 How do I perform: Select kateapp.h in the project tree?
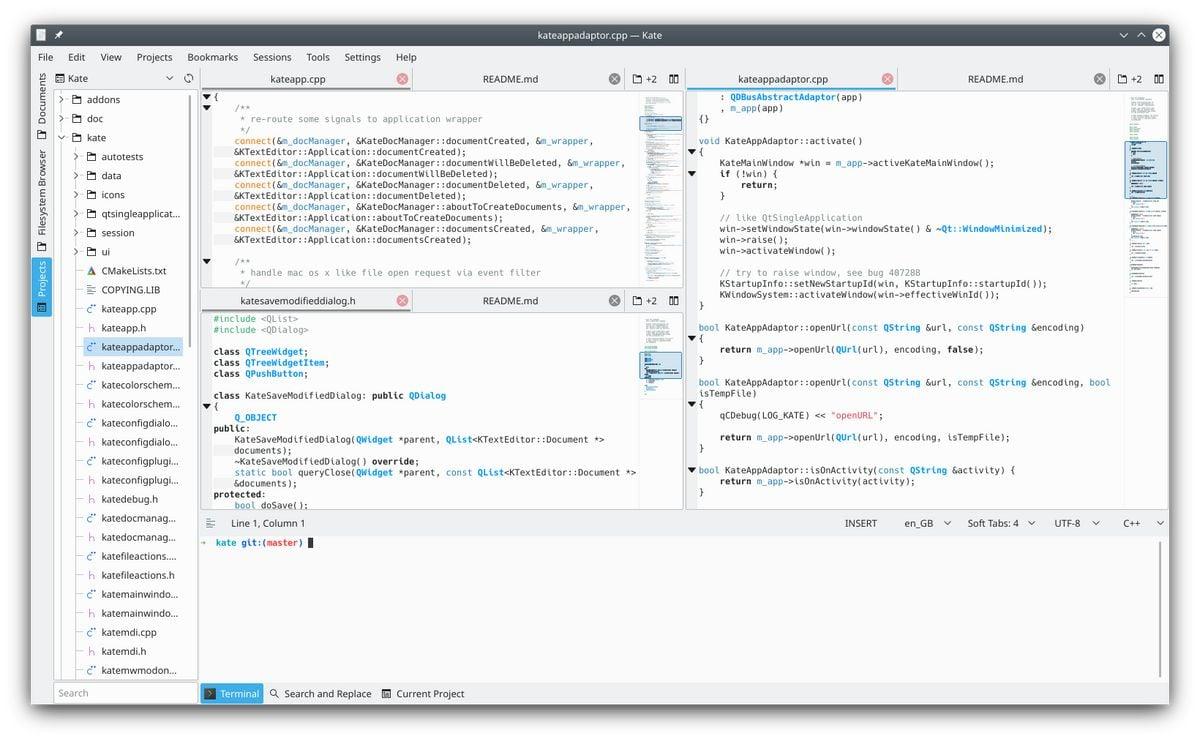[x=124, y=328]
